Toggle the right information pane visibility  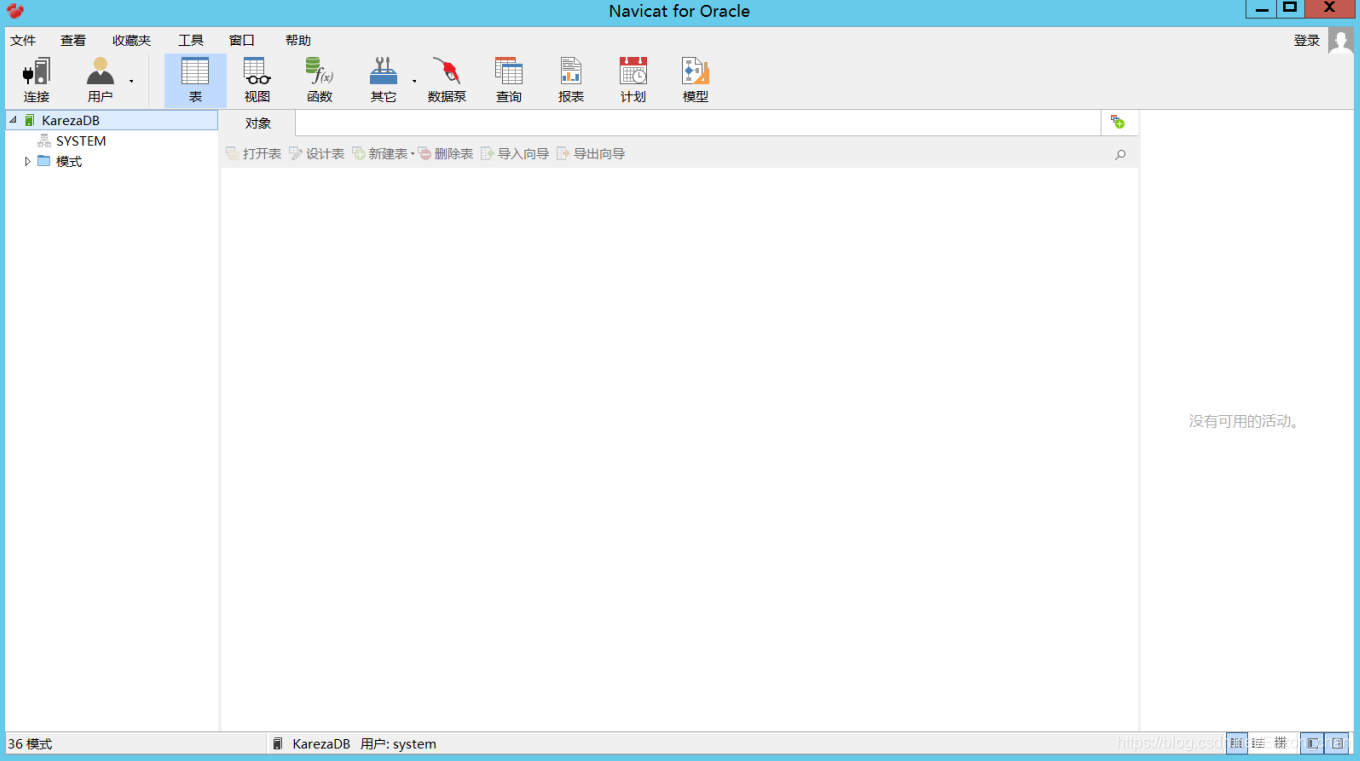pos(1337,743)
